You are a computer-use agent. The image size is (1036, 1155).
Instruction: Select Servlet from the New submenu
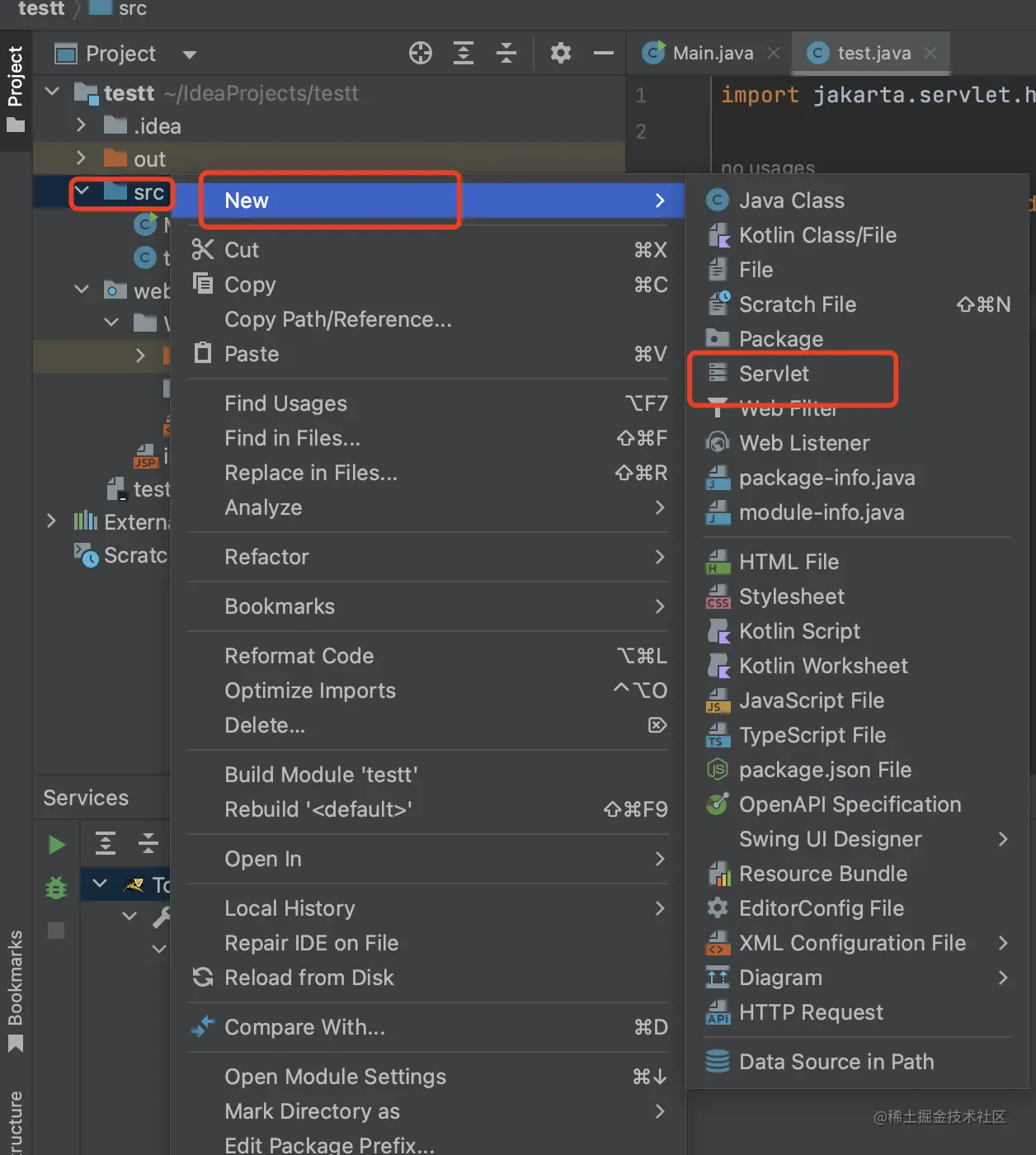pos(774,374)
